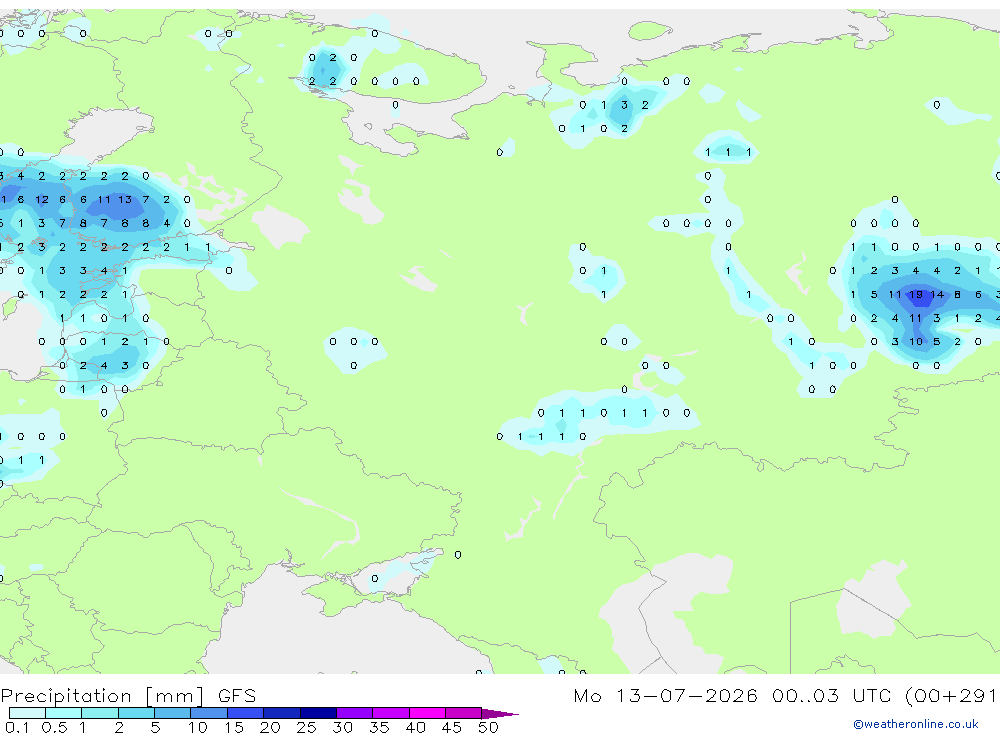Pick the 10–15 mm legend color swatch
The height and width of the screenshot is (733, 1000).
click(x=209, y=713)
